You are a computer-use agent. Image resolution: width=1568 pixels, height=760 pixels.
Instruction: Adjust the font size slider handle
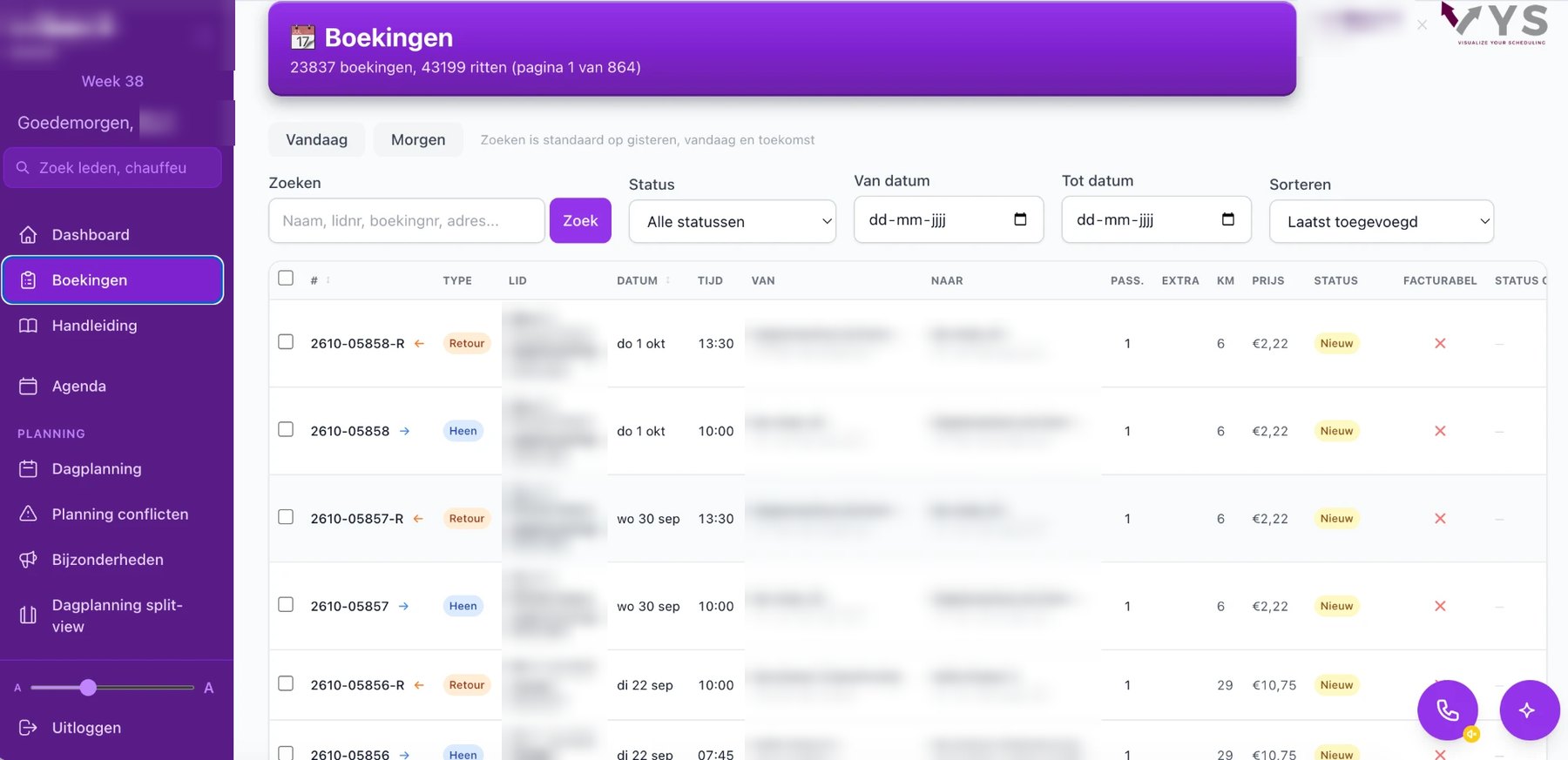[x=88, y=688]
